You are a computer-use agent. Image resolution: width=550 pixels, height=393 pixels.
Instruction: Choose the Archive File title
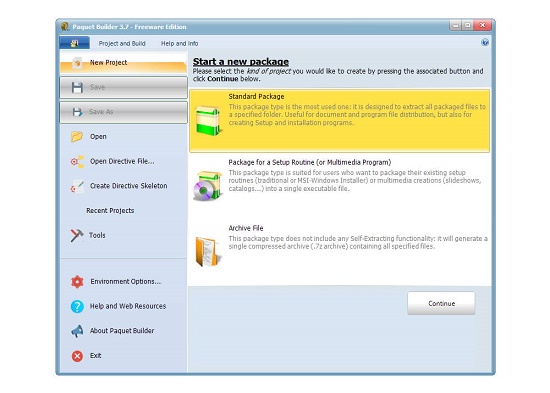coord(246,228)
